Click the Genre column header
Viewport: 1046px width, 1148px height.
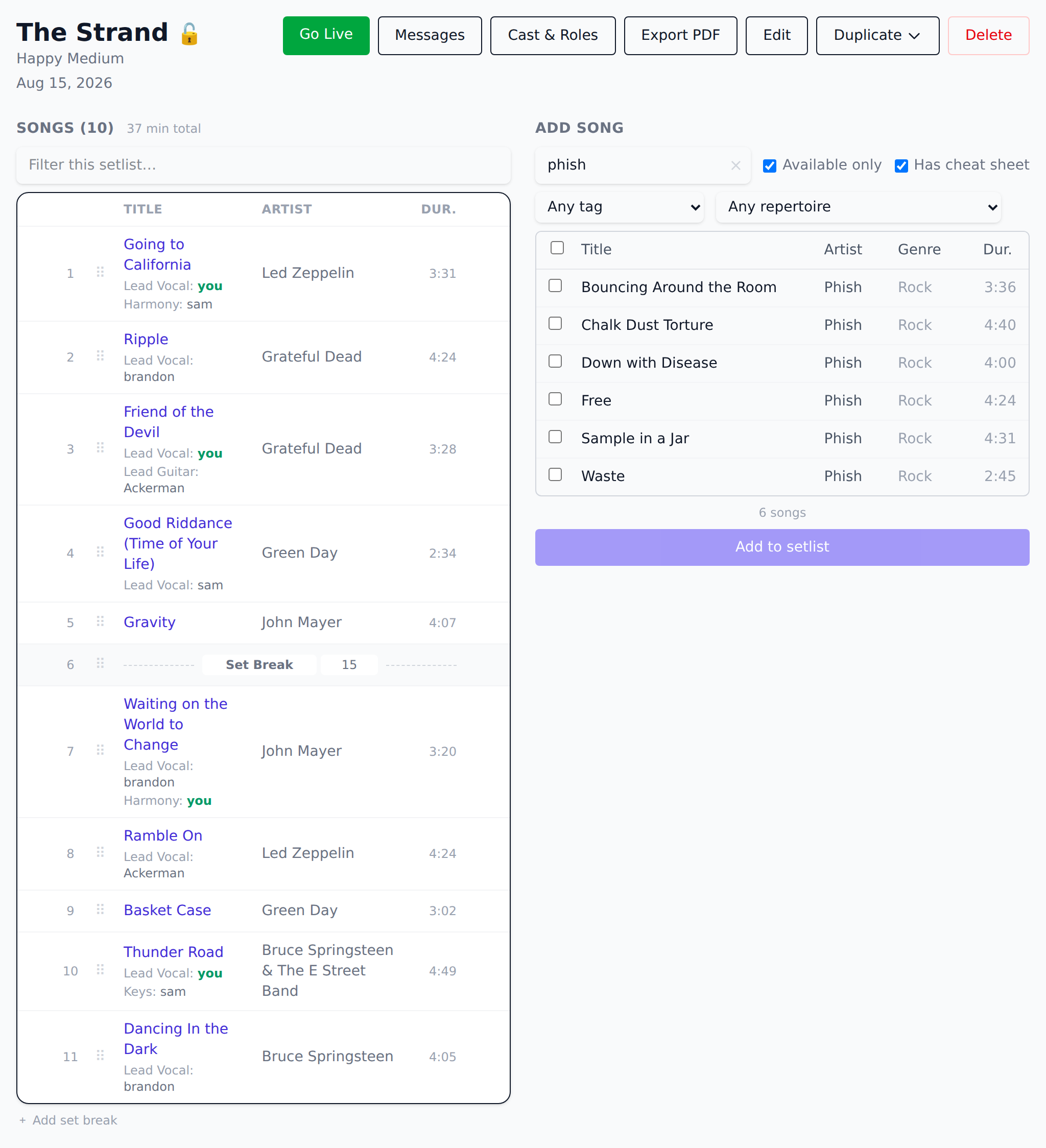click(x=919, y=249)
